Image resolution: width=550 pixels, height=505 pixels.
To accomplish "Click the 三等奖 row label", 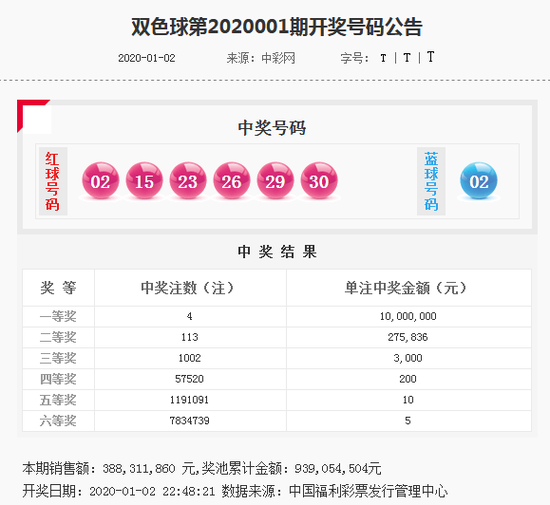I will [x=58, y=358].
